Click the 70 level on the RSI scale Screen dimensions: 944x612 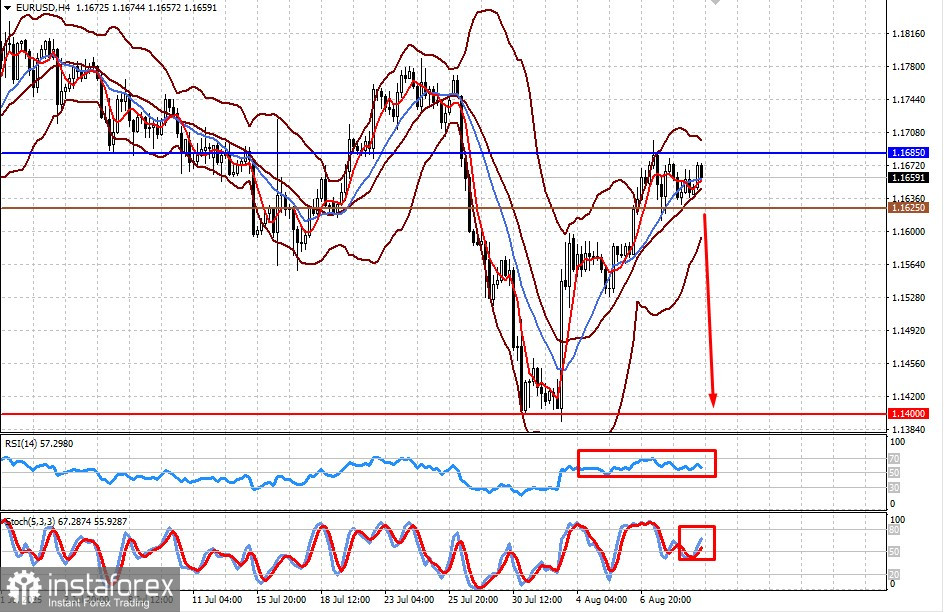pos(895,459)
